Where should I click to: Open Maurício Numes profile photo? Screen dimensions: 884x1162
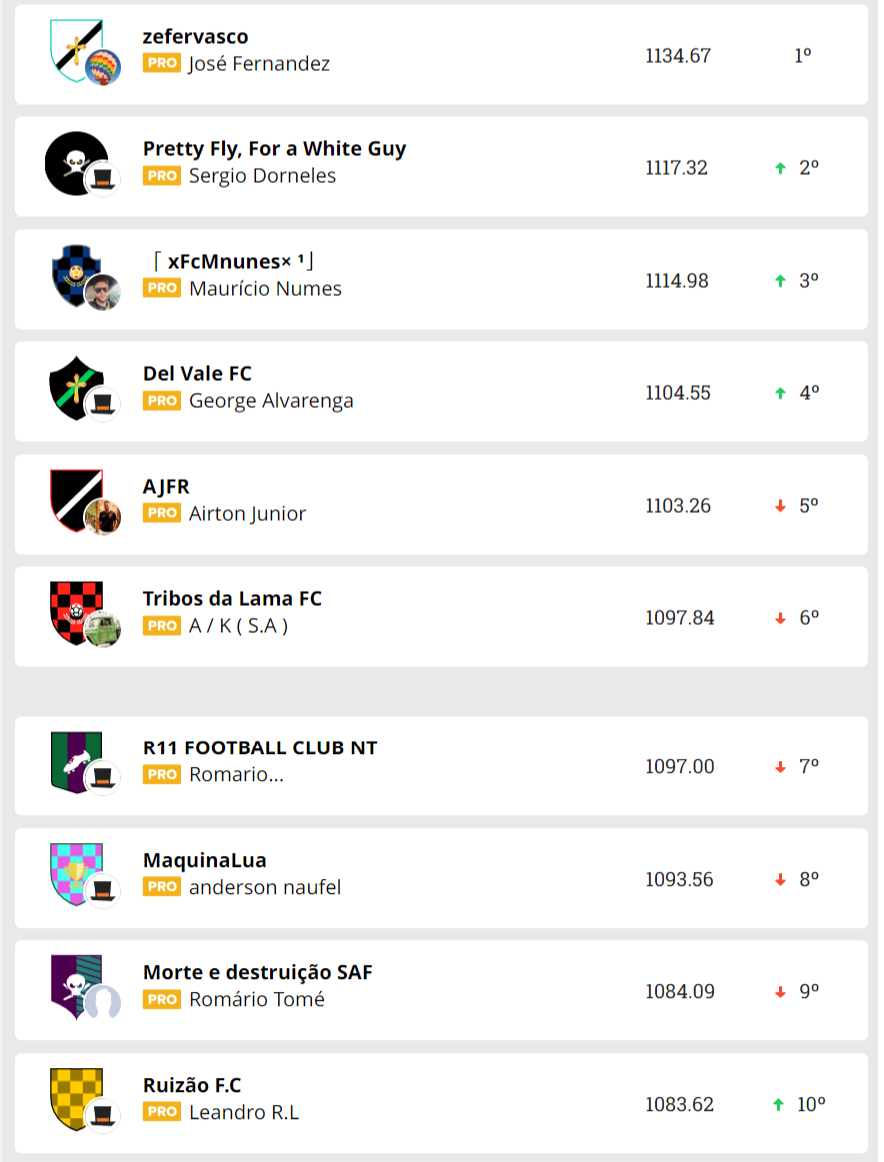point(103,293)
